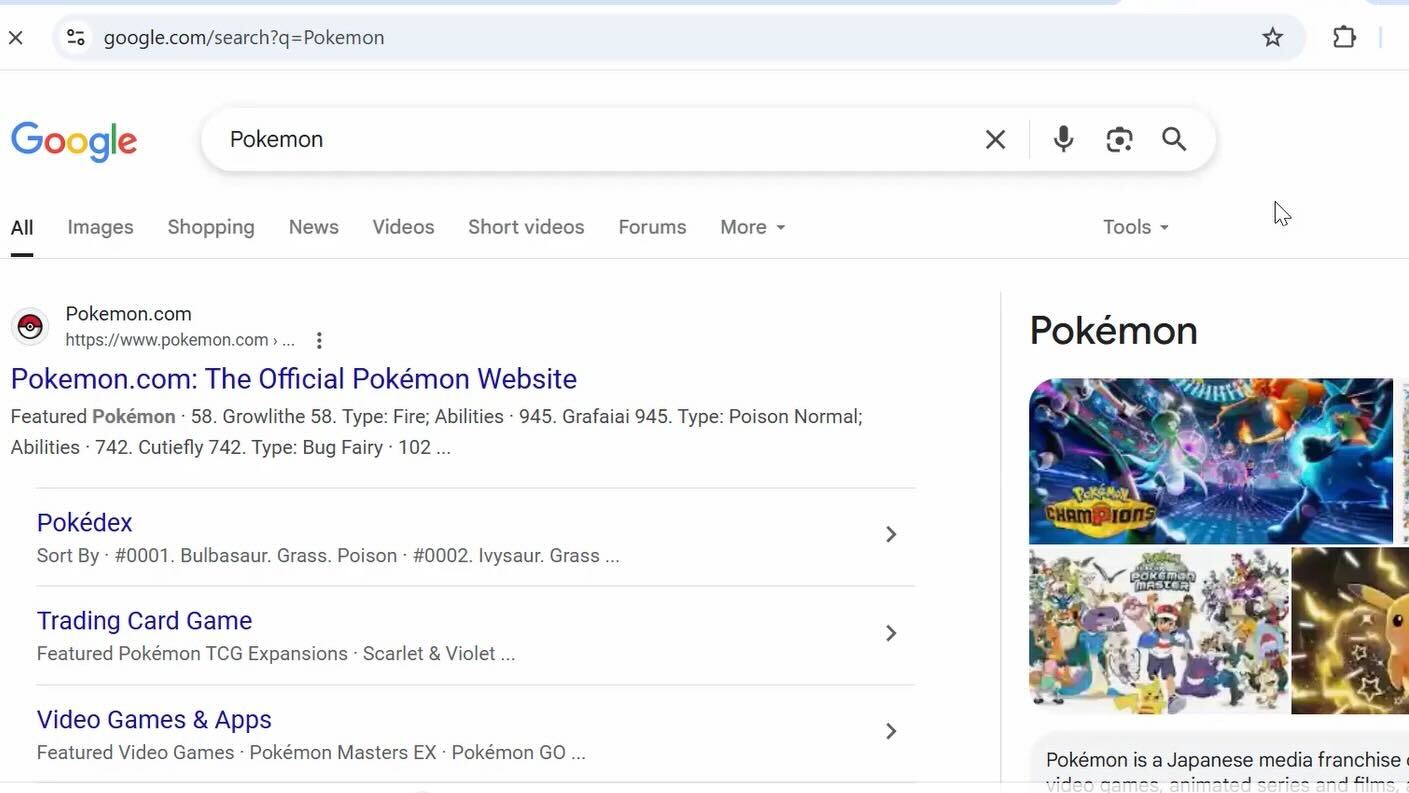Click 'Featured Pokémon TCG Expansions' snippet
The image size is (1409, 793).
[276, 654]
